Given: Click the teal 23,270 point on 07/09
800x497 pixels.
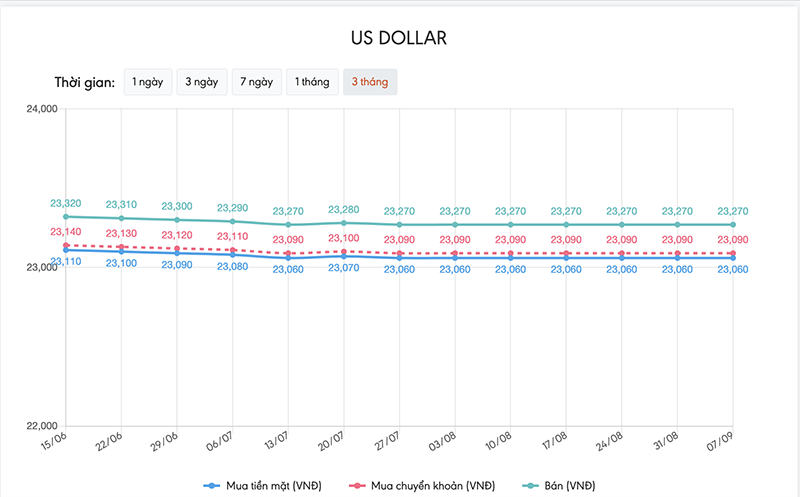Looking at the screenshot, I should pyautogui.click(x=733, y=225).
